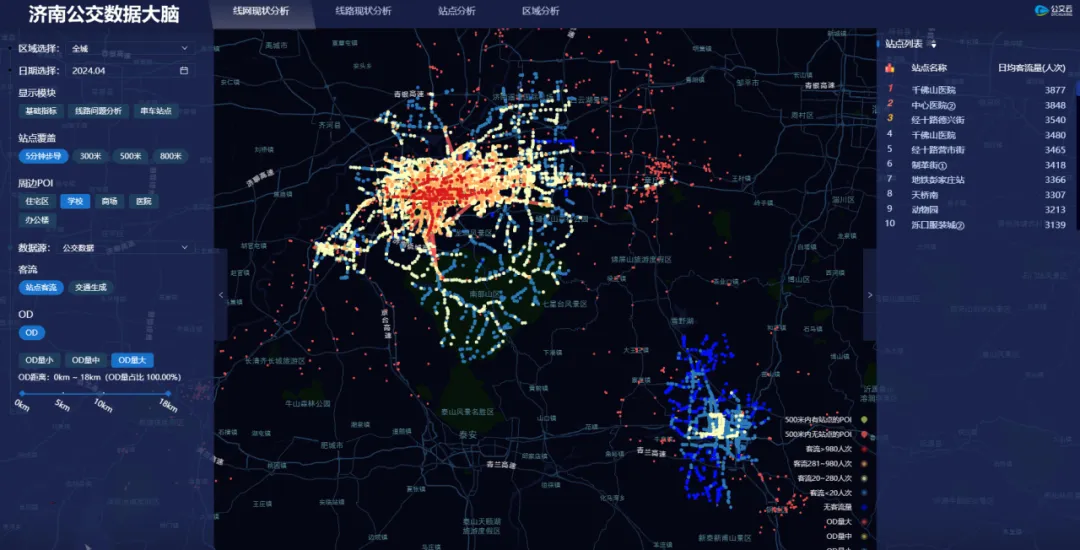
Task: Open the 线网现状分析 tab
Action: point(261,11)
